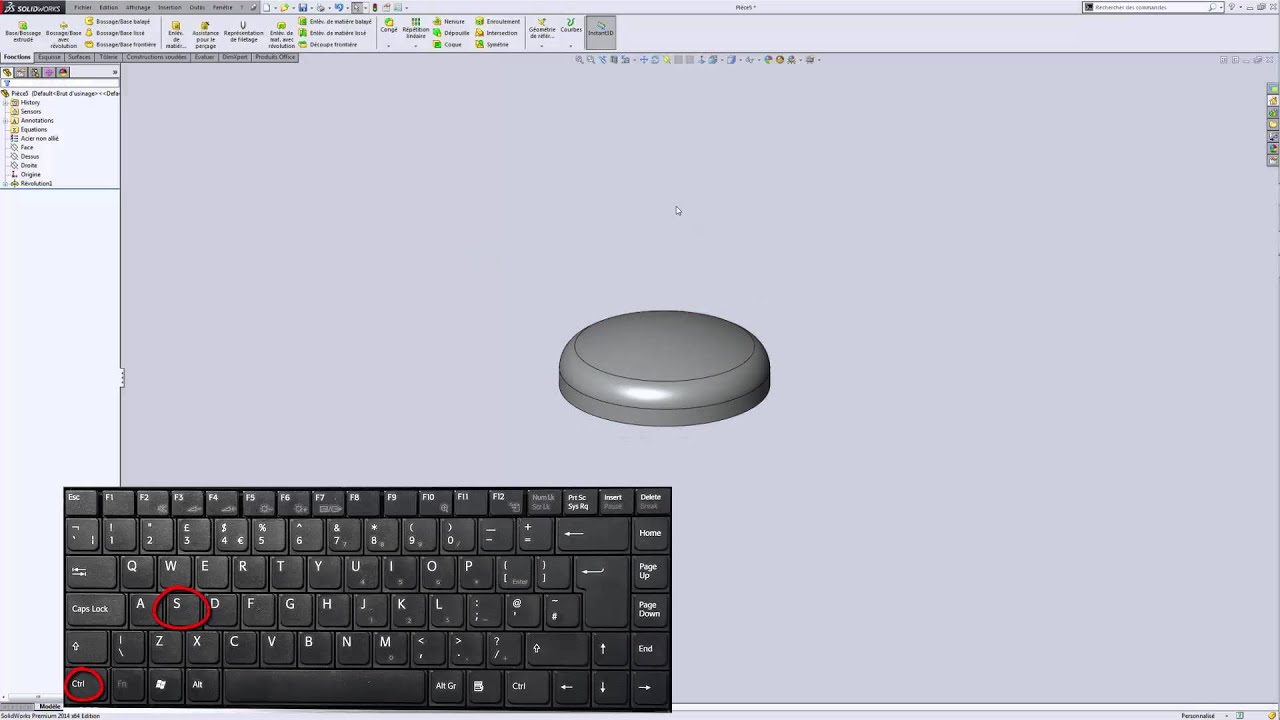
Task: Switch to the Surfaces tab
Action: [x=79, y=57]
